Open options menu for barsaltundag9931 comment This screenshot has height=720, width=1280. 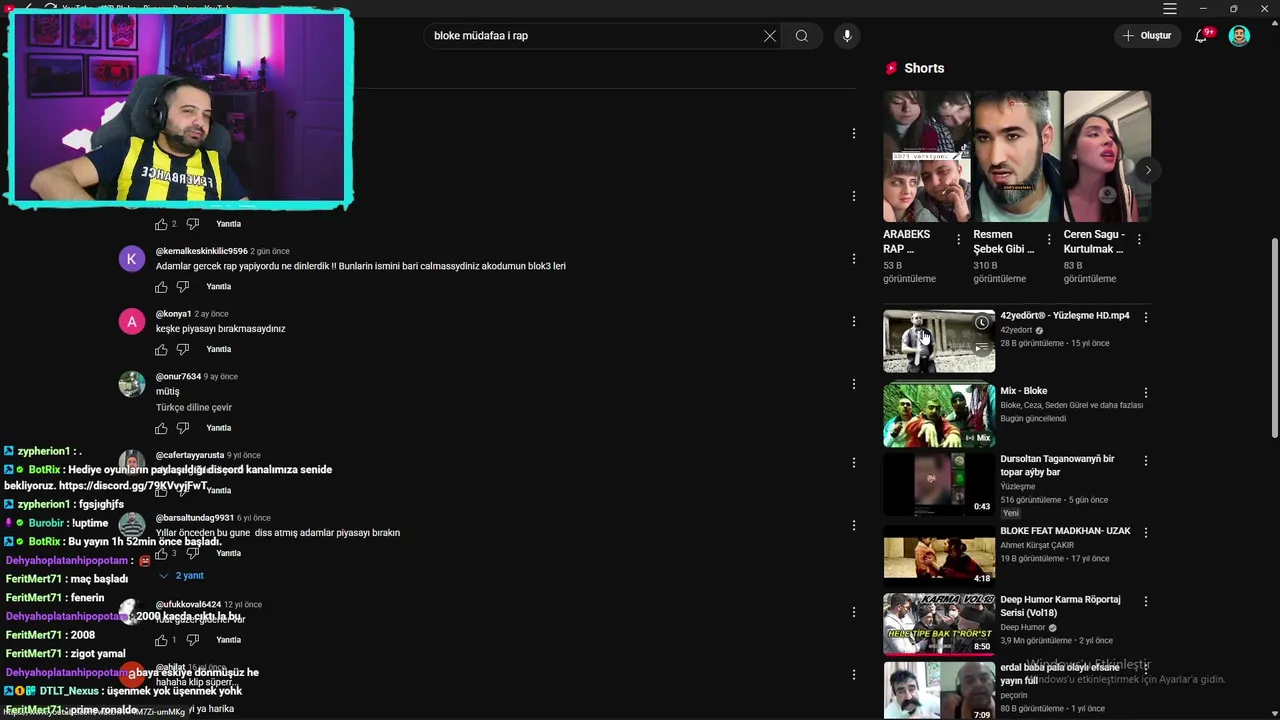coord(854,526)
